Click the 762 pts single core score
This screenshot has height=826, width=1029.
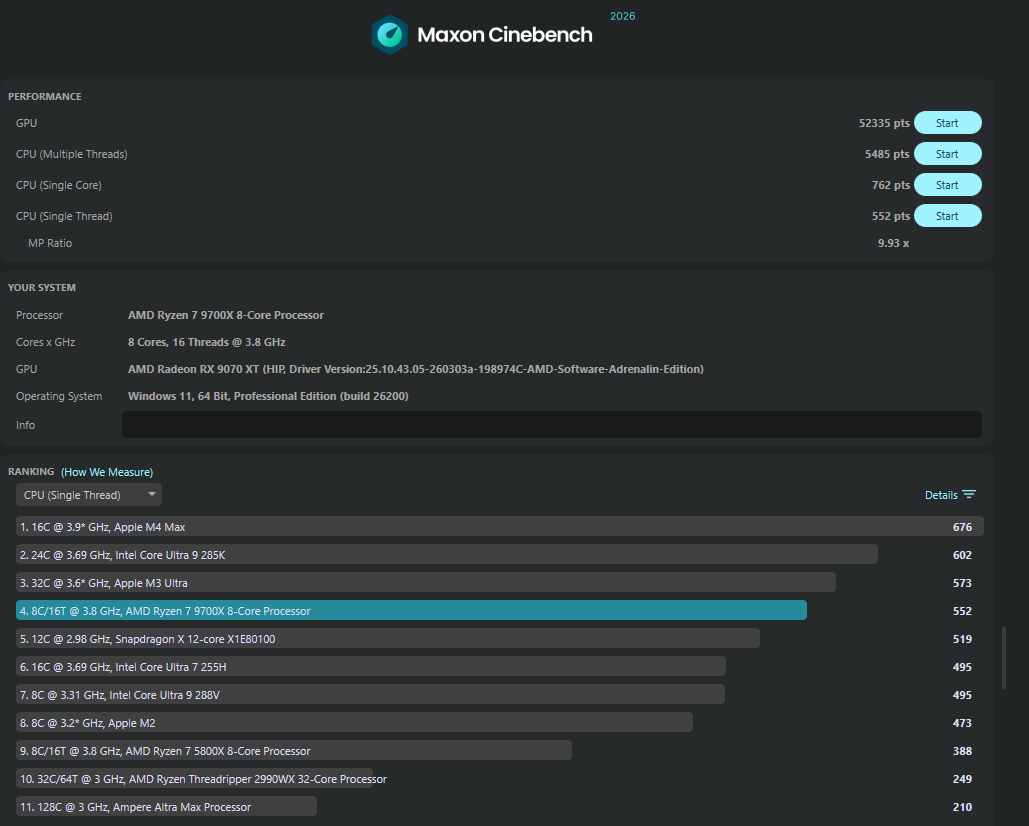[x=891, y=185]
